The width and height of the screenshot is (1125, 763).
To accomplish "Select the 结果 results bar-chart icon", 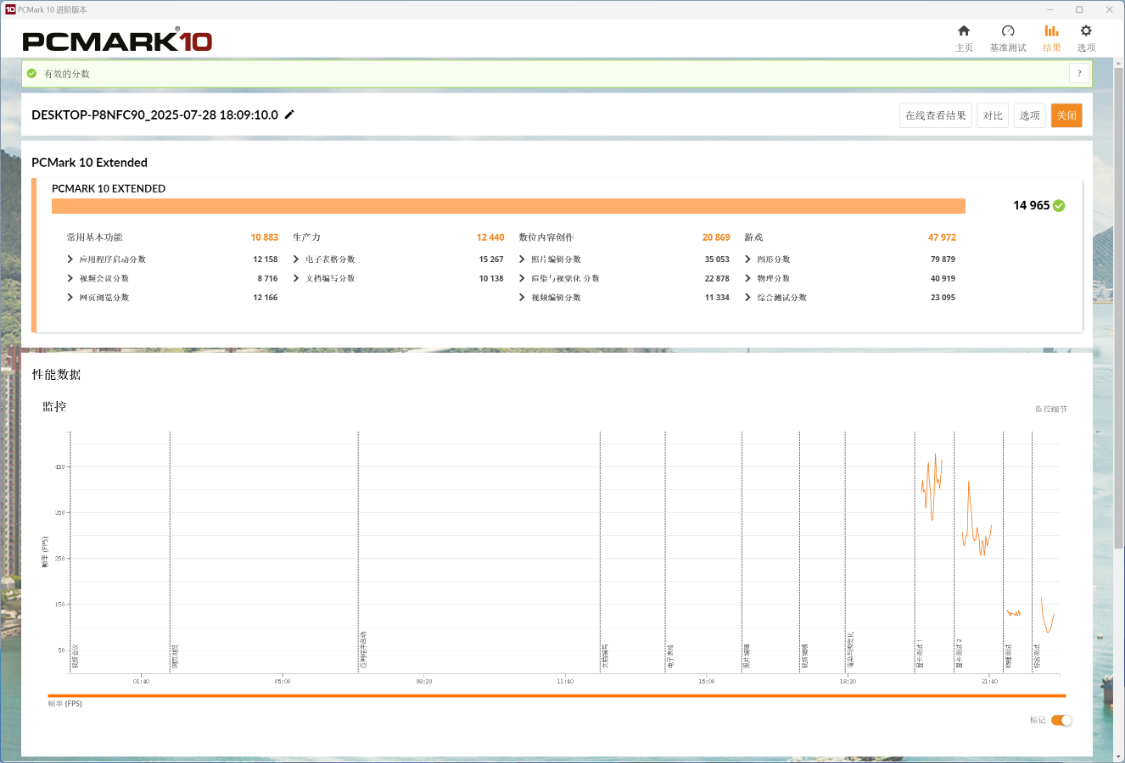I will [1051, 31].
